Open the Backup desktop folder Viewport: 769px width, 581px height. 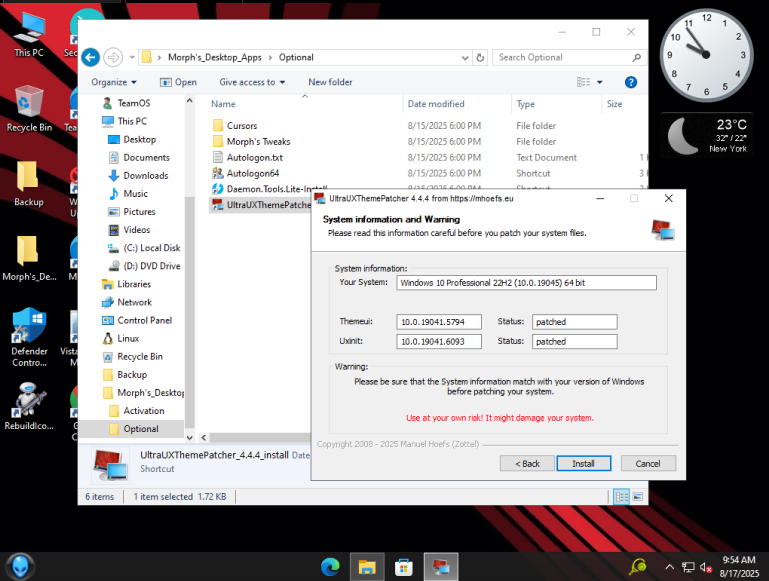pos(28,184)
